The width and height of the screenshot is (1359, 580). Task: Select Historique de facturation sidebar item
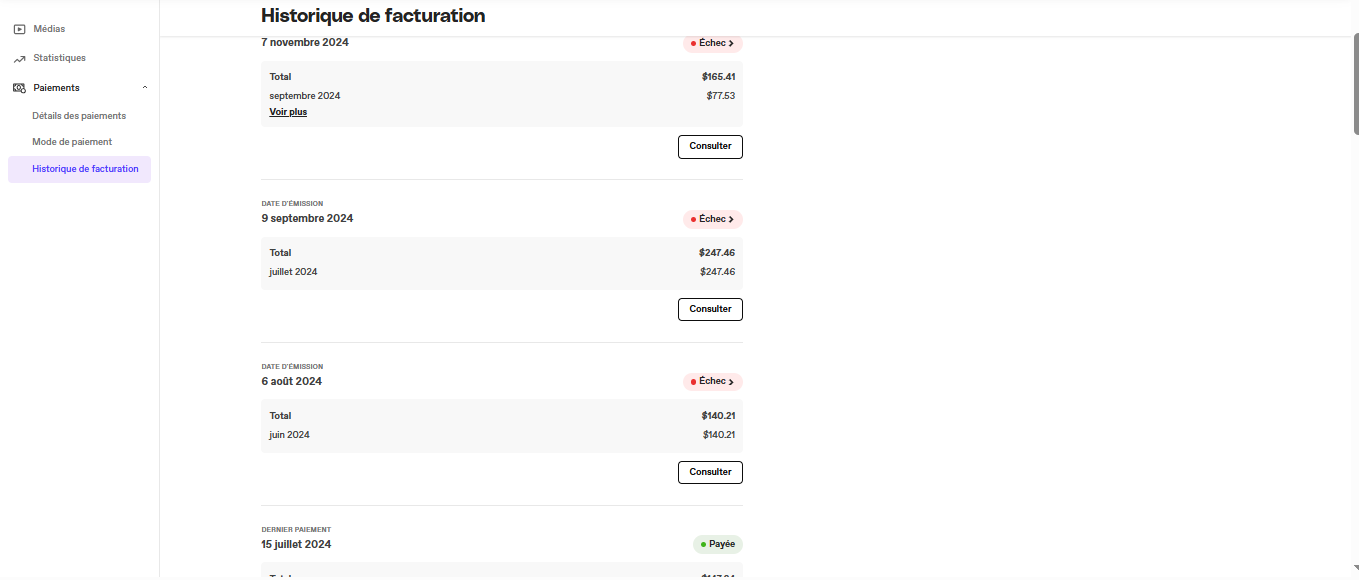(x=79, y=169)
